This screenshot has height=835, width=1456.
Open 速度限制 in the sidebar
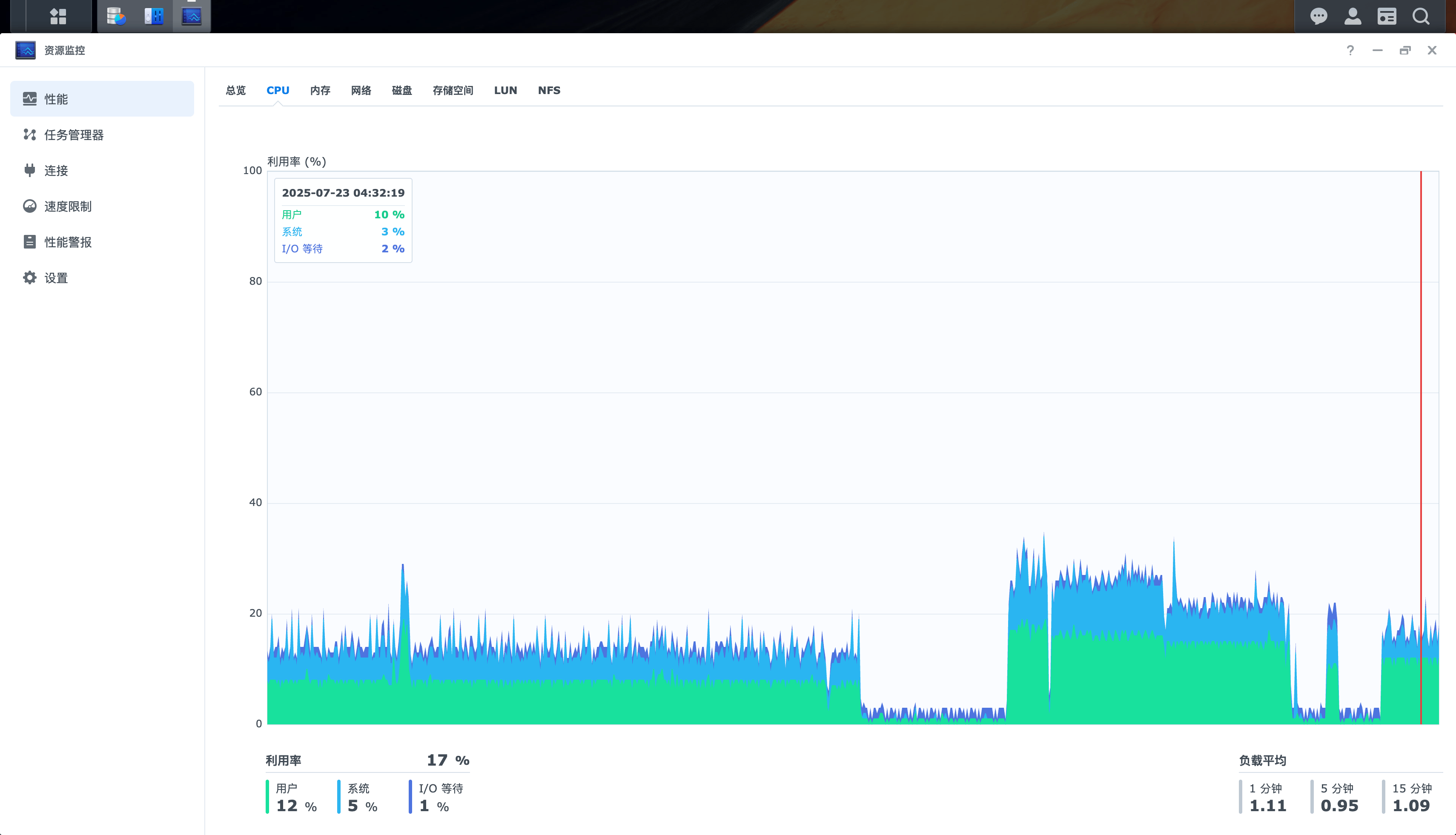[102, 206]
